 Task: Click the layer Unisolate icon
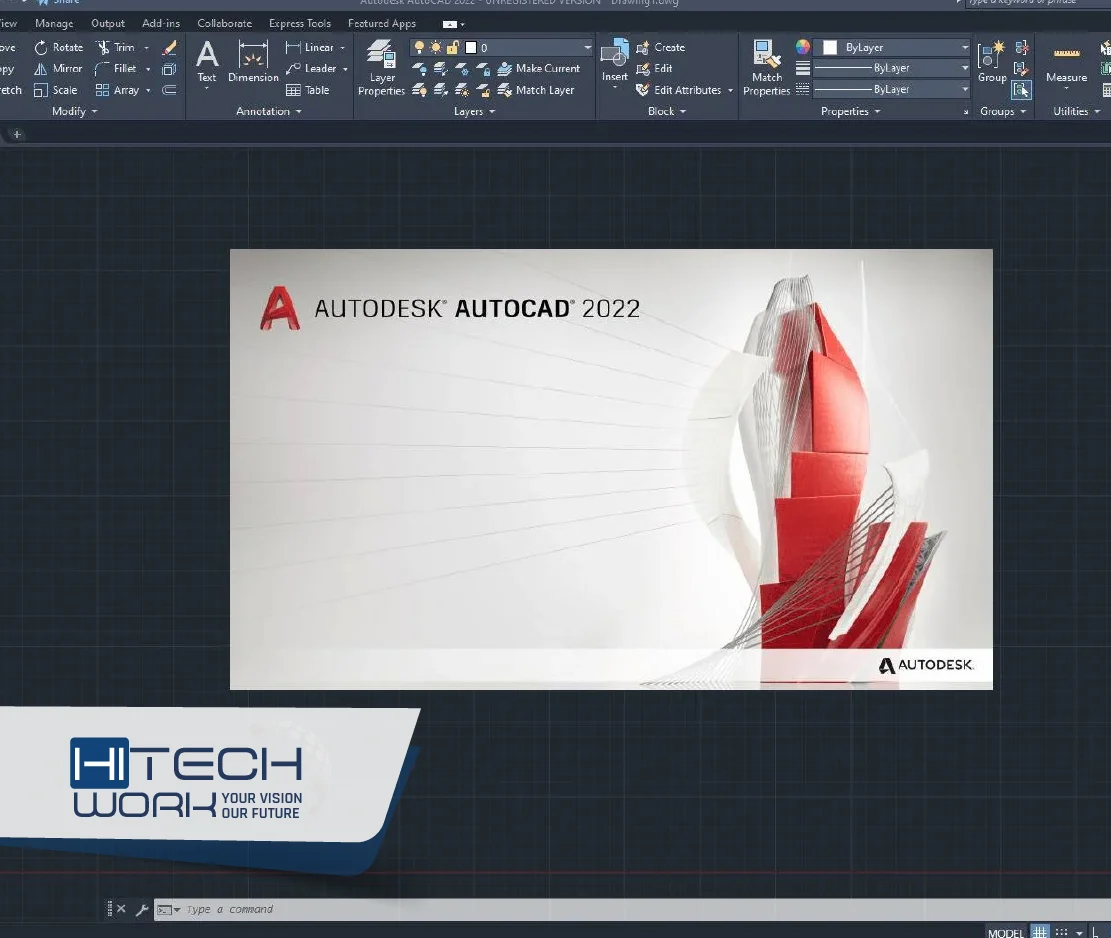coord(441,90)
